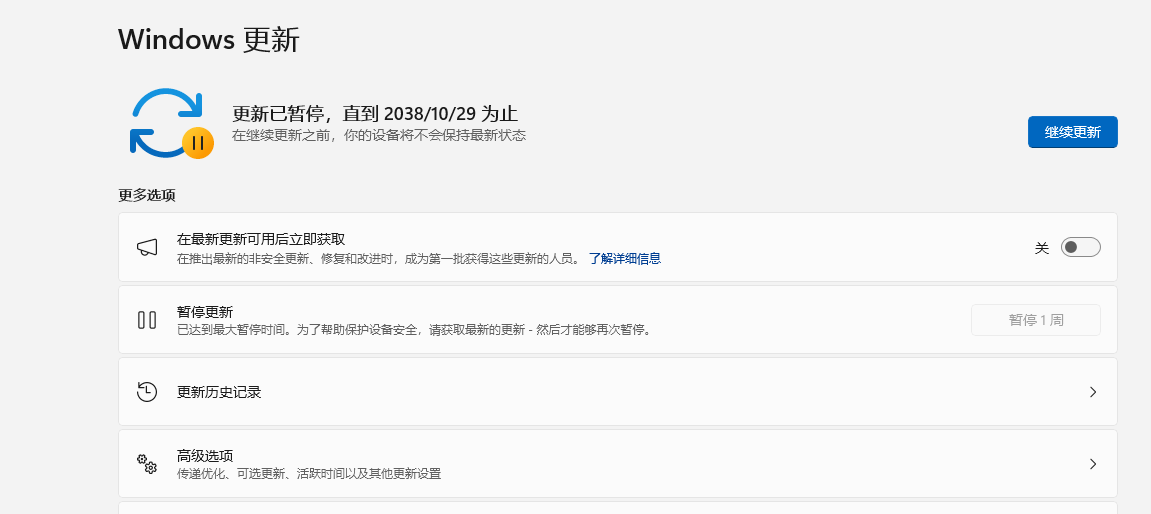Select the Windows 更新 page title
The height and width of the screenshot is (514, 1151).
[x=209, y=40]
